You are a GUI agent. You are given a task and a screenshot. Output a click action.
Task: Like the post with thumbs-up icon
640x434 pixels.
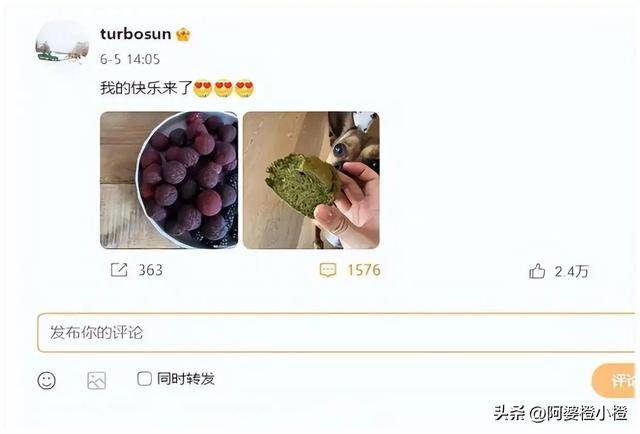[537, 271]
